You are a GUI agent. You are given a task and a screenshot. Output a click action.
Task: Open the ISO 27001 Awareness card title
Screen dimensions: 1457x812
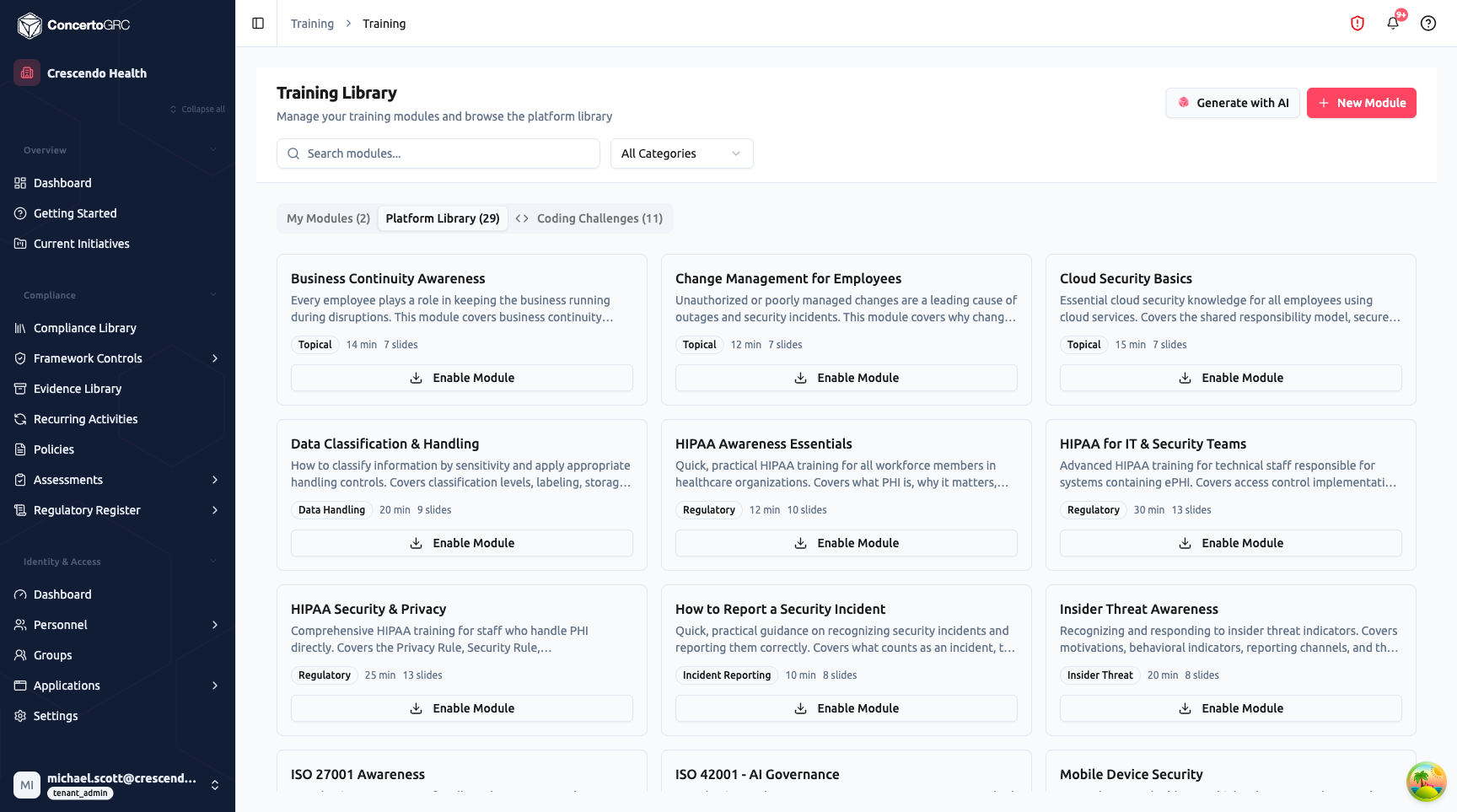point(358,774)
